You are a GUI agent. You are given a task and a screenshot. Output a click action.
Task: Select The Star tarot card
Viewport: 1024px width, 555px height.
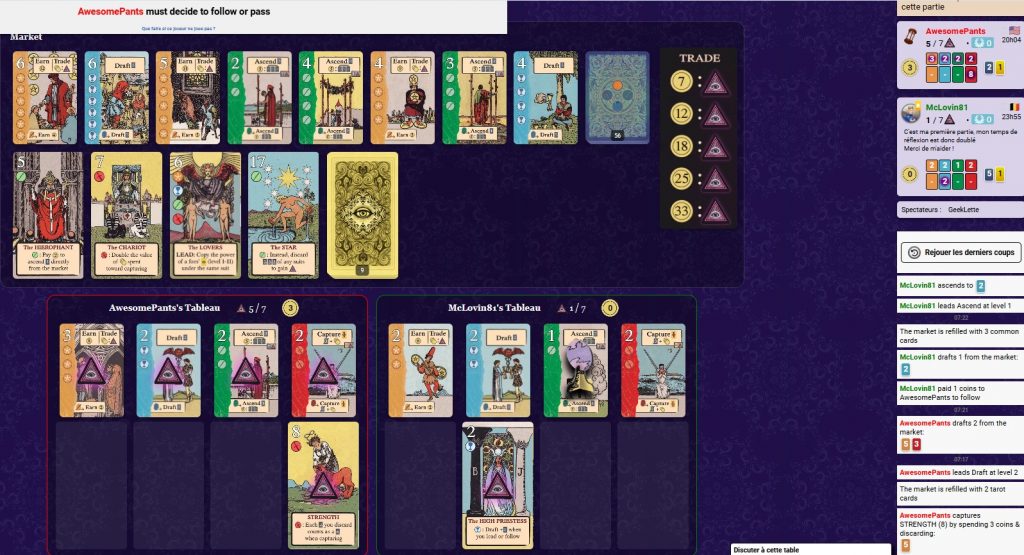283,215
